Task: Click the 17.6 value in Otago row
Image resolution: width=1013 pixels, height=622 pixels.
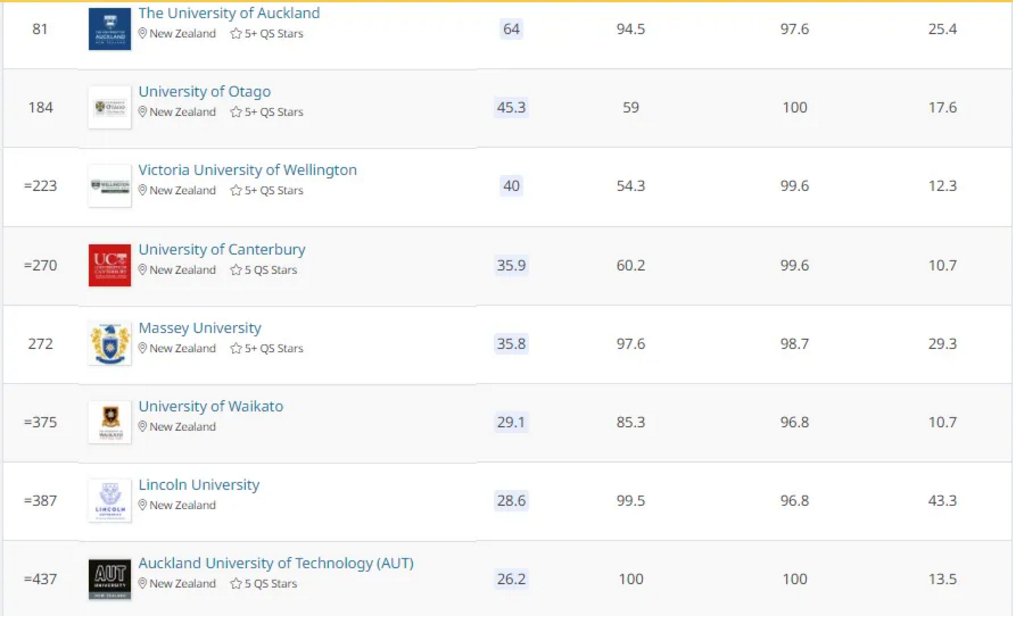Action: click(942, 107)
